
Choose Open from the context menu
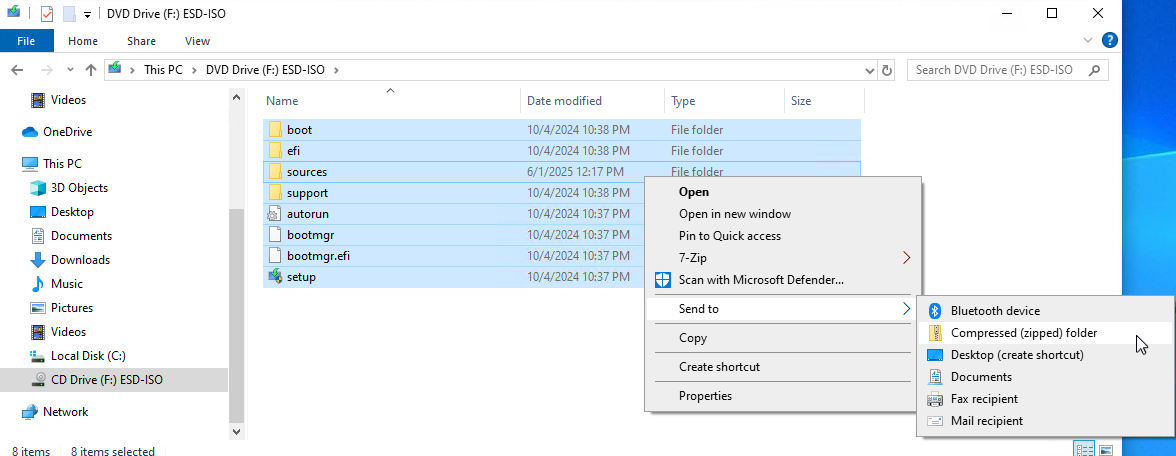point(782,191)
